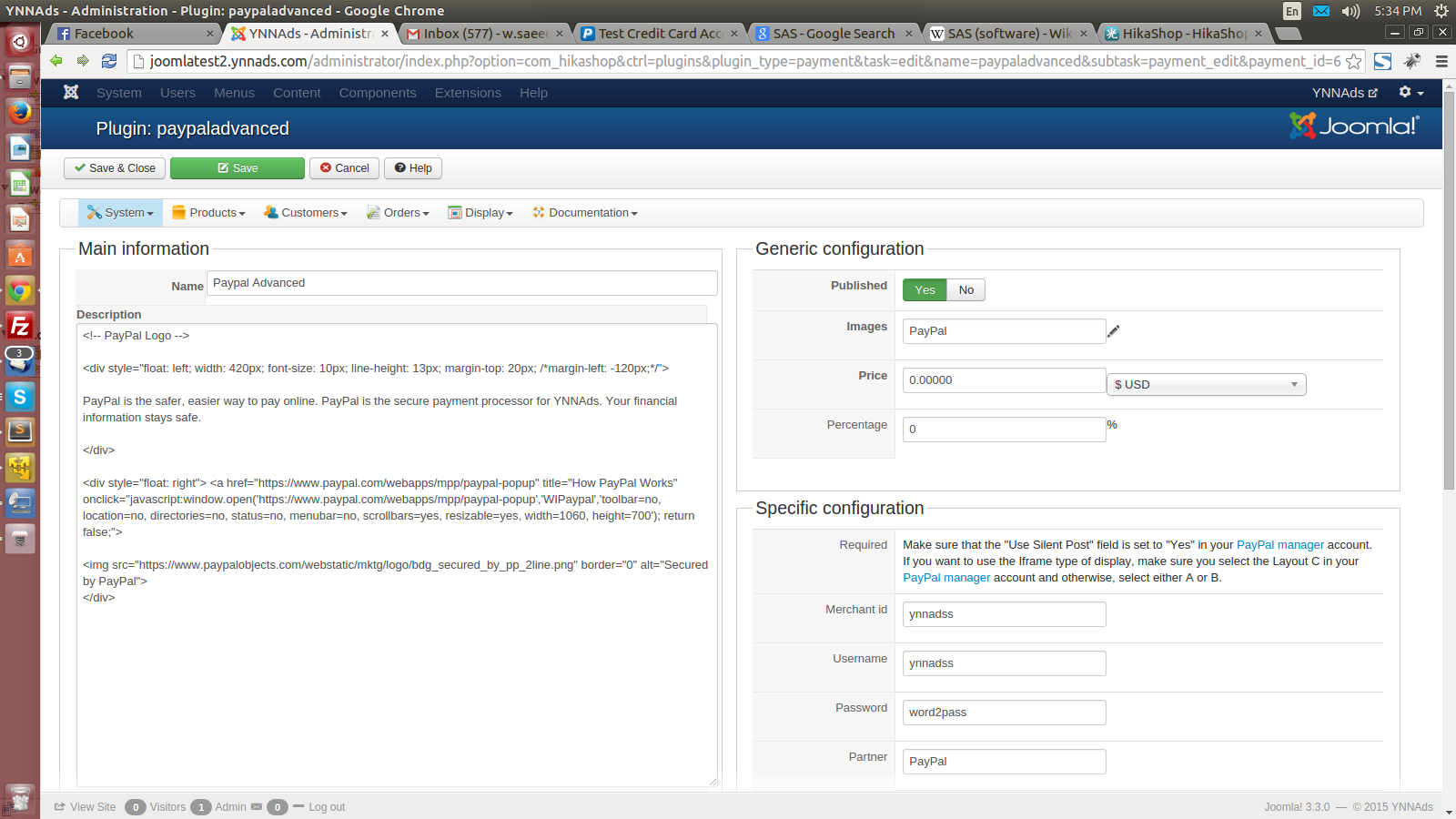Open the FileZilla launcher icon

point(20,326)
